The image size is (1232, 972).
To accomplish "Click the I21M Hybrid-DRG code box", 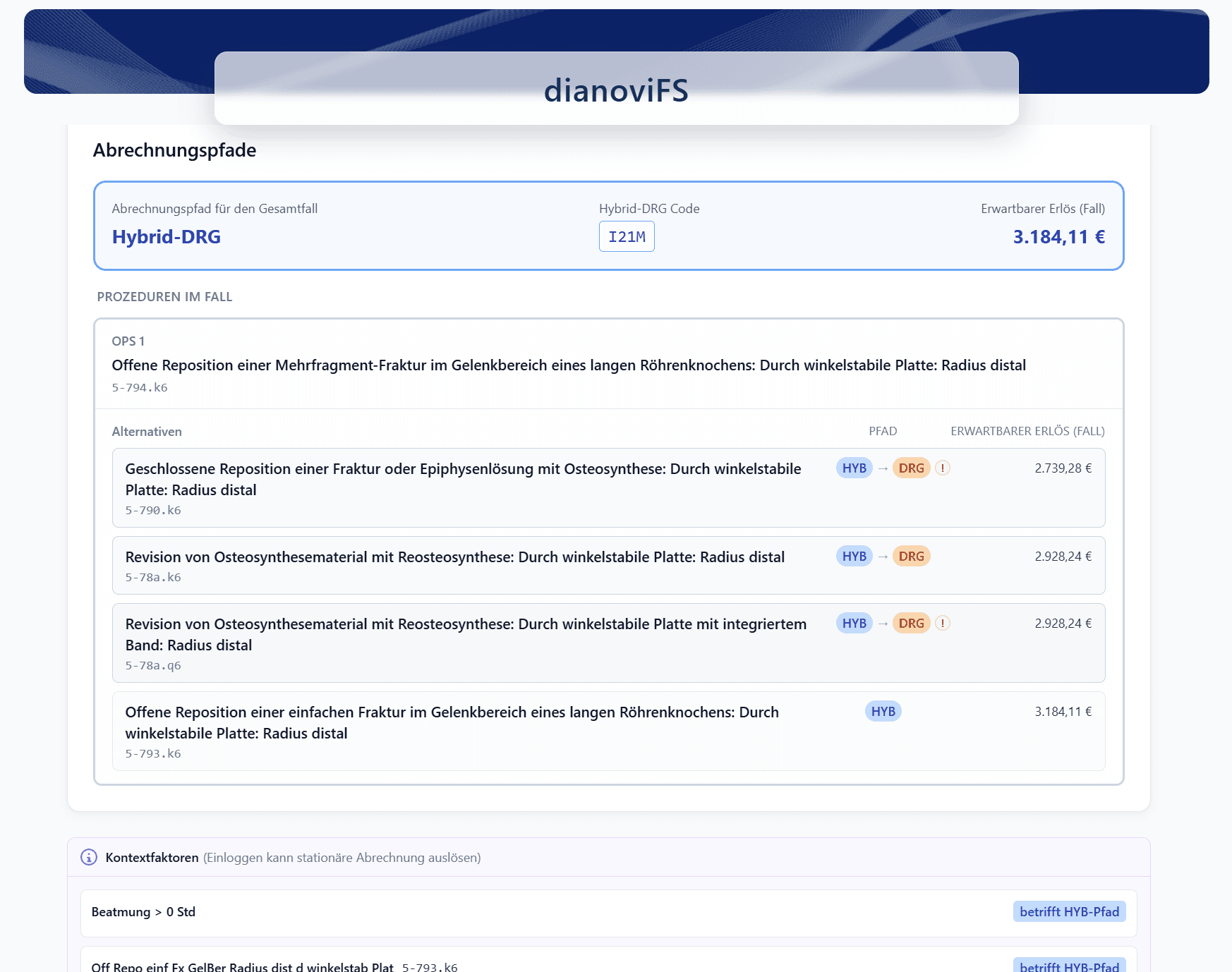I will 627,237.
